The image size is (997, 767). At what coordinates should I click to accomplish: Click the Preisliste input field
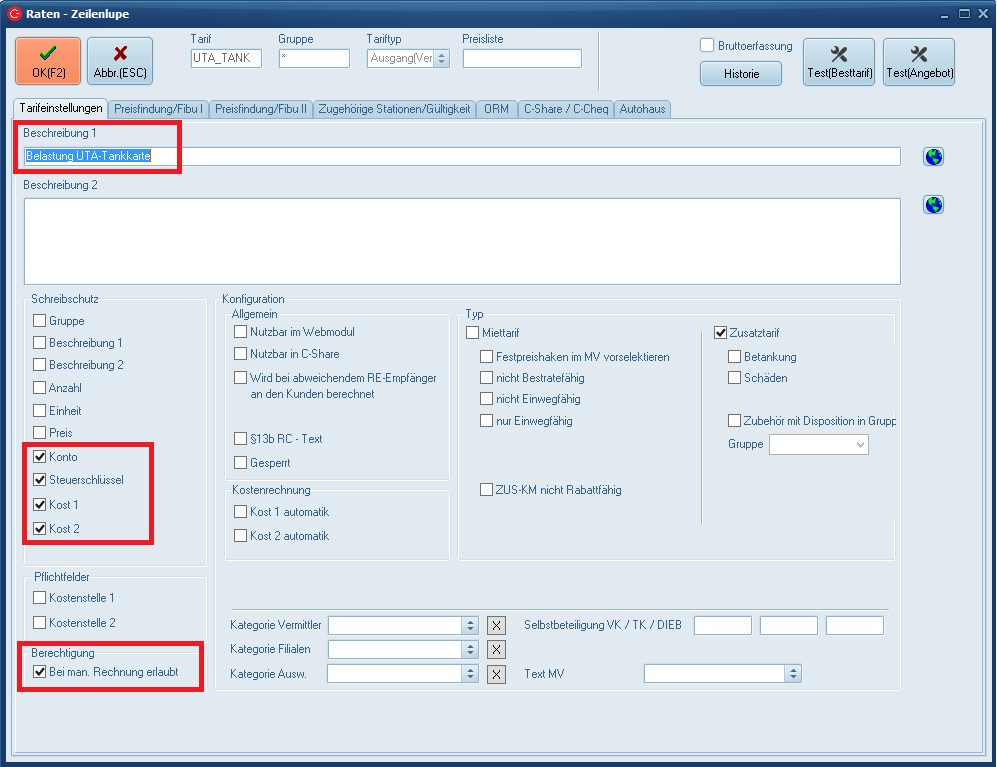521,59
